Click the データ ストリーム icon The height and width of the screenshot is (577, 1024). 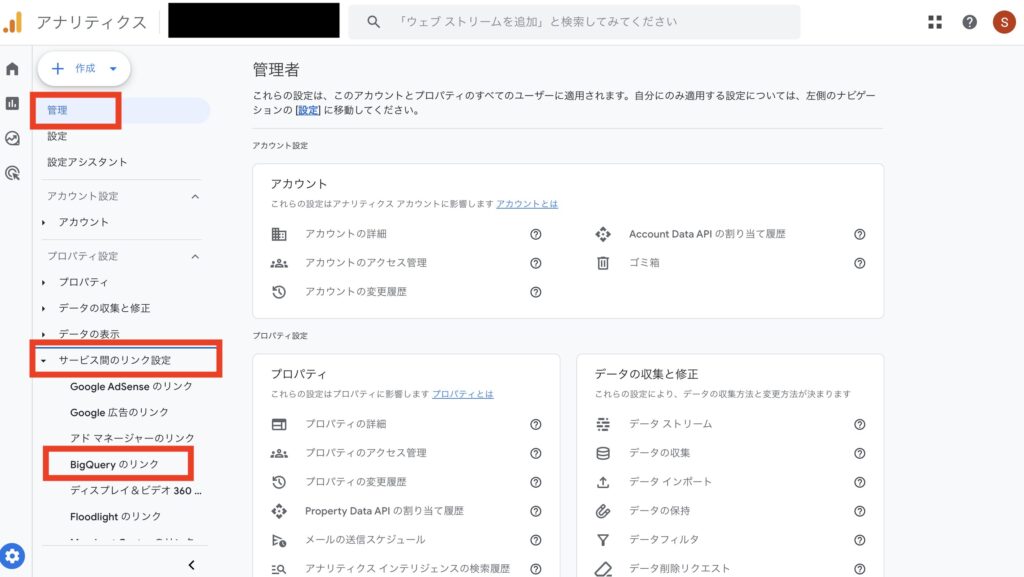pyautogui.click(x=603, y=424)
